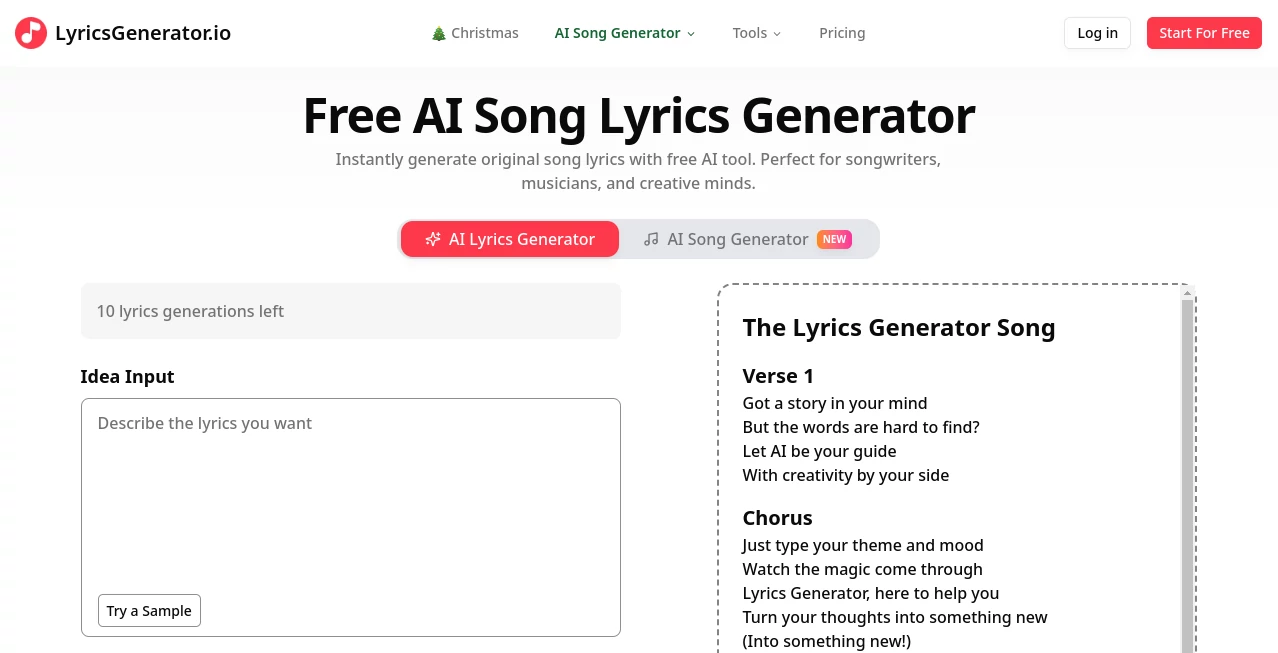
Task: Open the Christmas page from the menu
Action: (x=475, y=32)
